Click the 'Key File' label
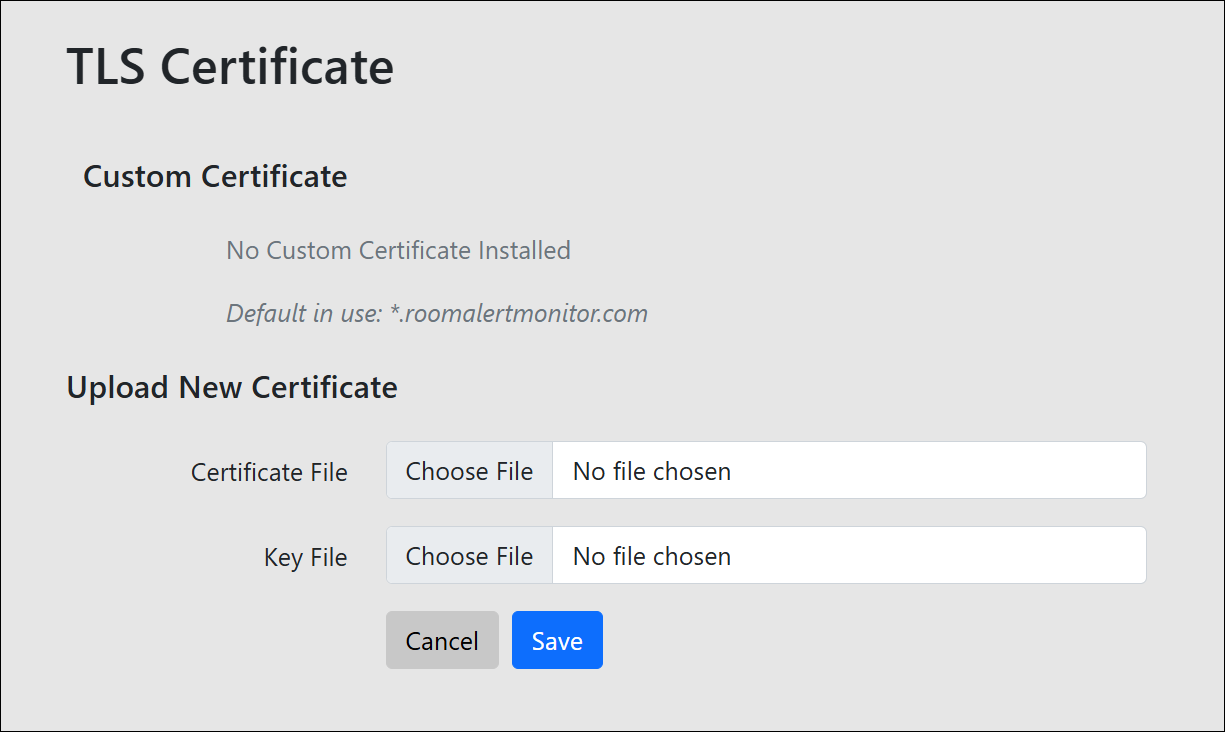The width and height of the screenshot is (1225, 732). coord(305,557)
